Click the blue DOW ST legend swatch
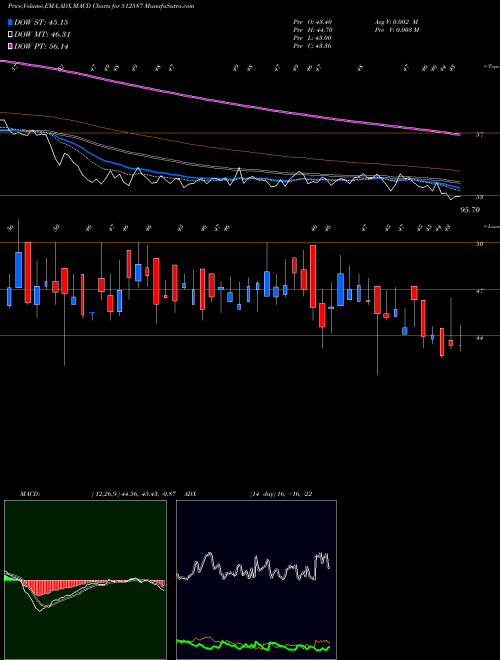This screenshot has height=660, width=500. (x=10, y=22)
